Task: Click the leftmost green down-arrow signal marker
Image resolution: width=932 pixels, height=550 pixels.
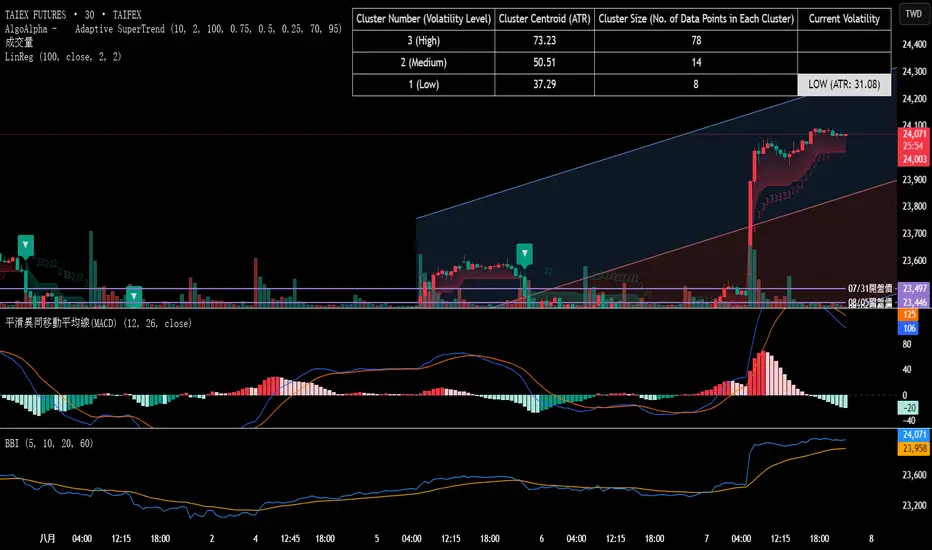Action: point(25,244)
